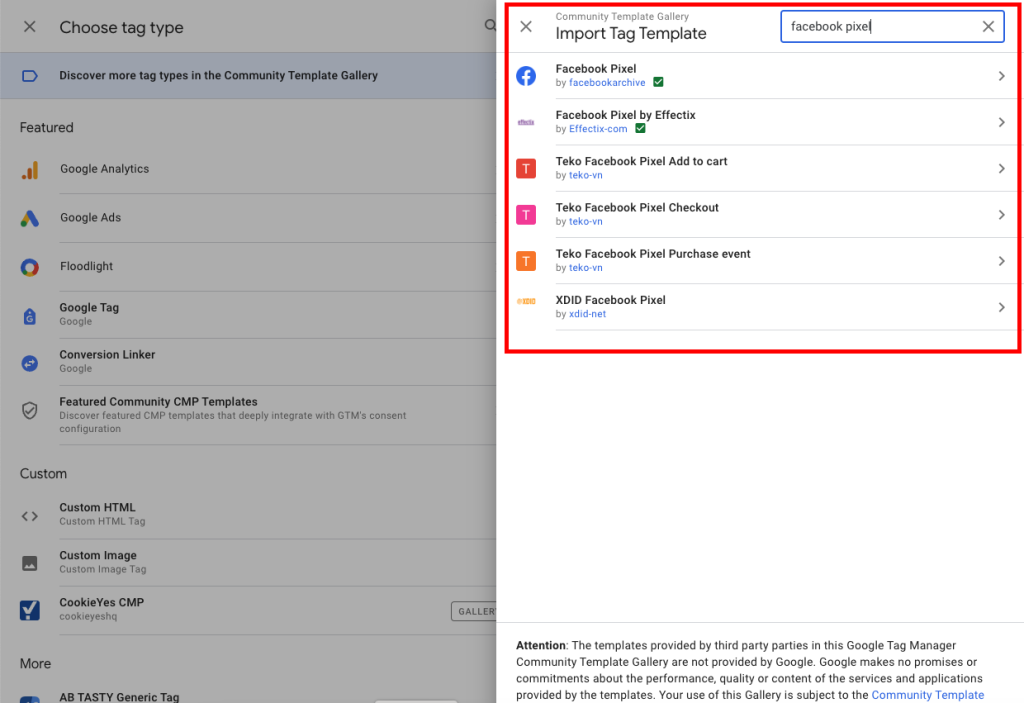Click the Custom HTML code brackets icon
This screenshot has height=703, width=1024.
click(29, 516)
